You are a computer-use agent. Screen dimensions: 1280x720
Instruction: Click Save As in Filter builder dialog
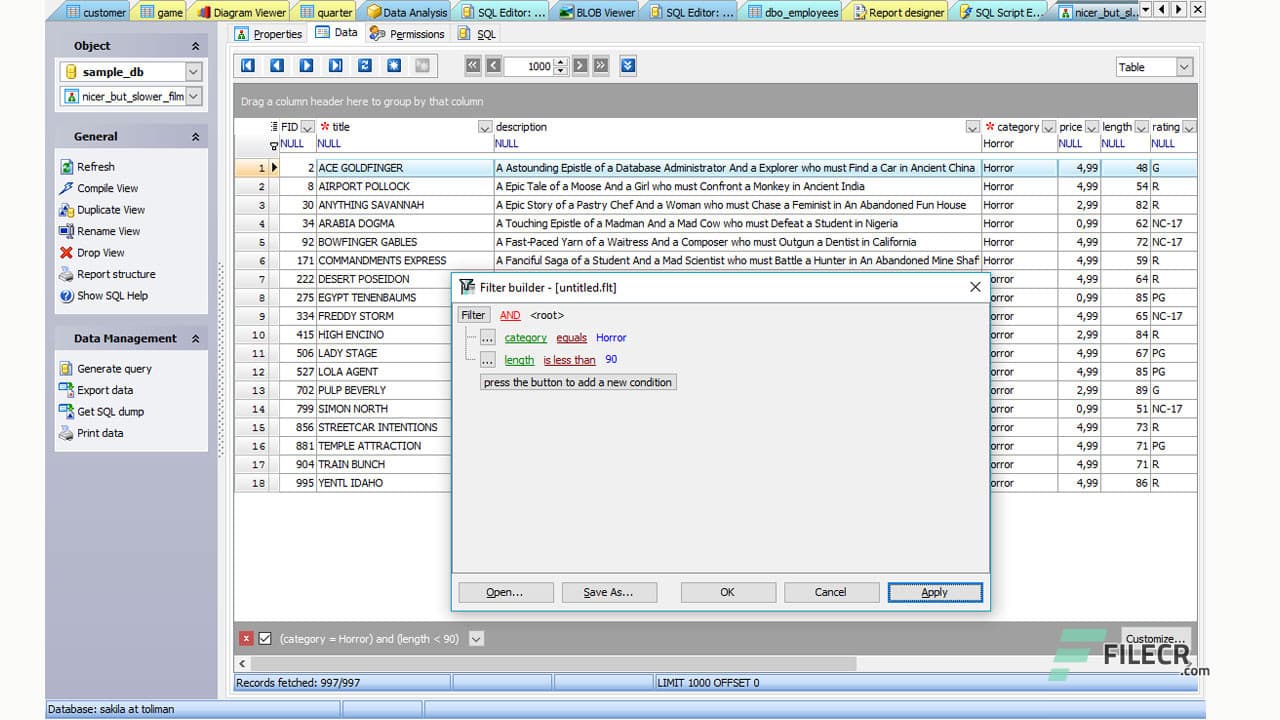point(609,591)
